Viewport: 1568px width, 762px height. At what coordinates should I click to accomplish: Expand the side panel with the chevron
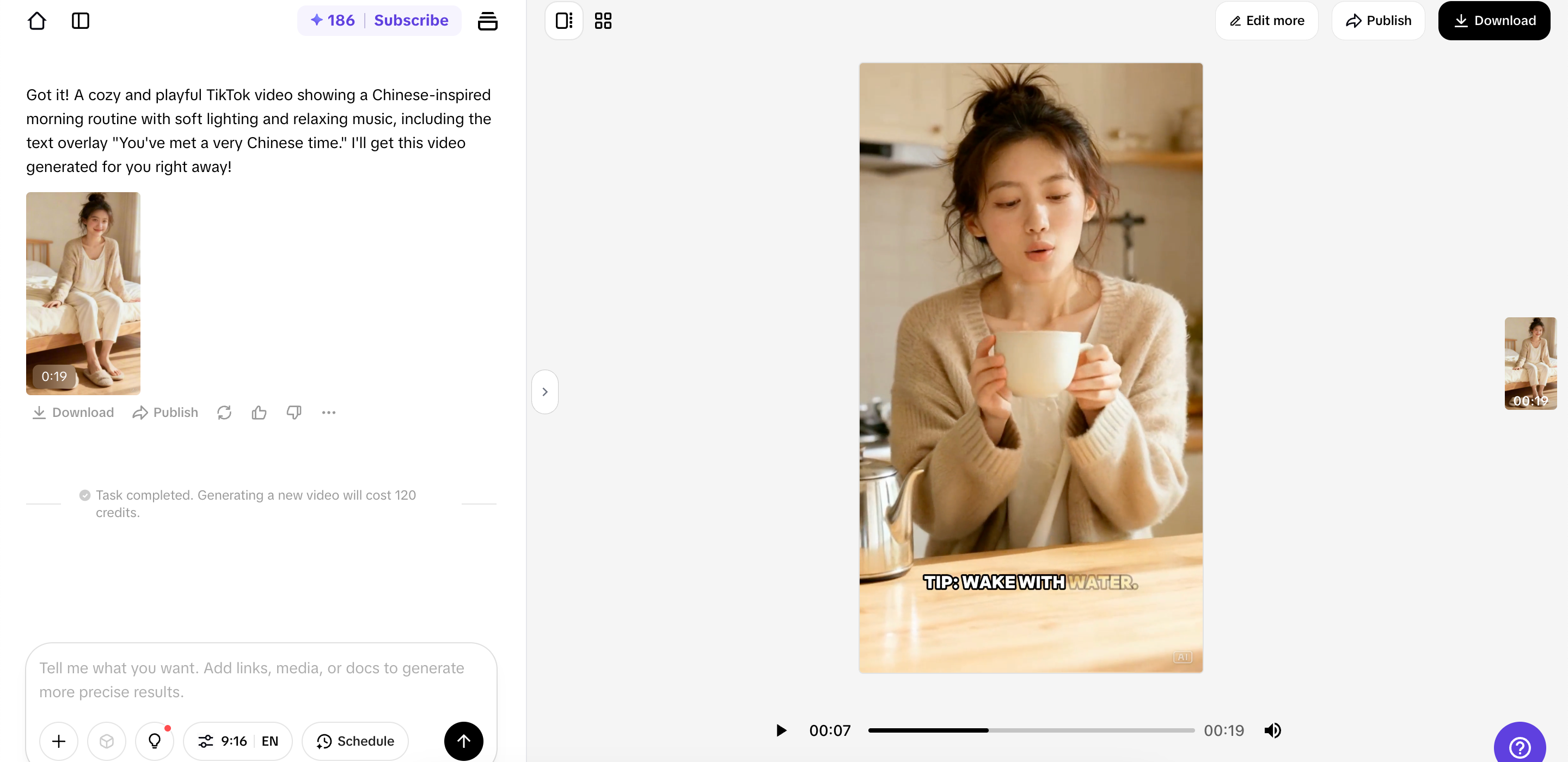click(x=545, y=391)
